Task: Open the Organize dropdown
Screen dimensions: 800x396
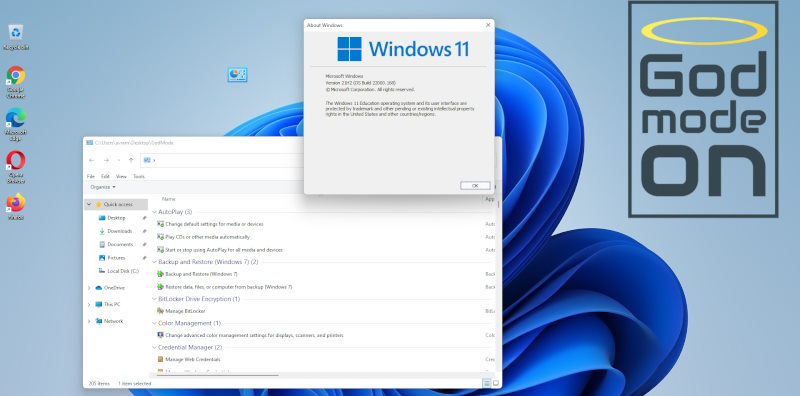Action: pyautogui.click(x=103, y=187)
